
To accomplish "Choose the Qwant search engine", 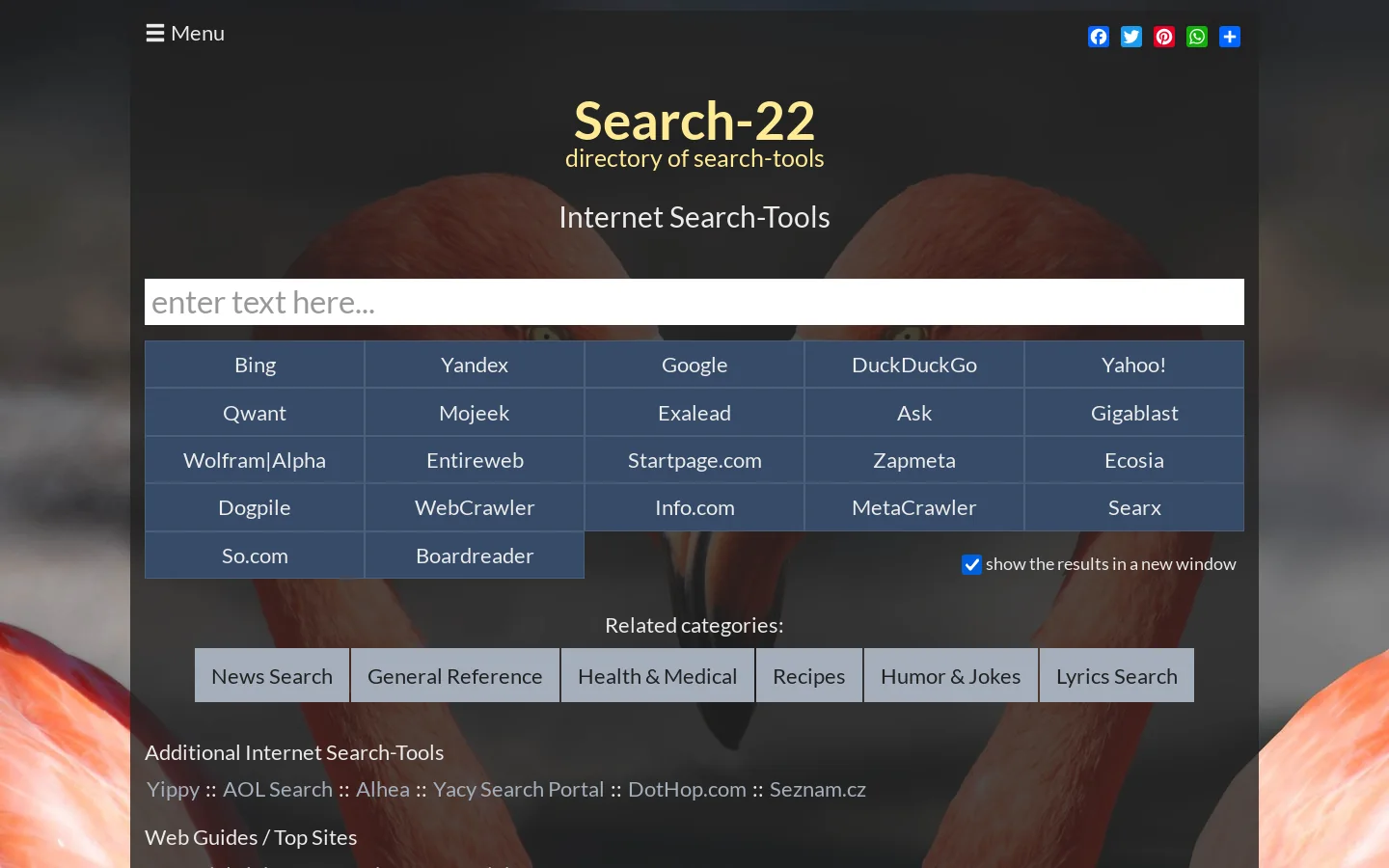I will pyautogui.click(x=255, y=413).
